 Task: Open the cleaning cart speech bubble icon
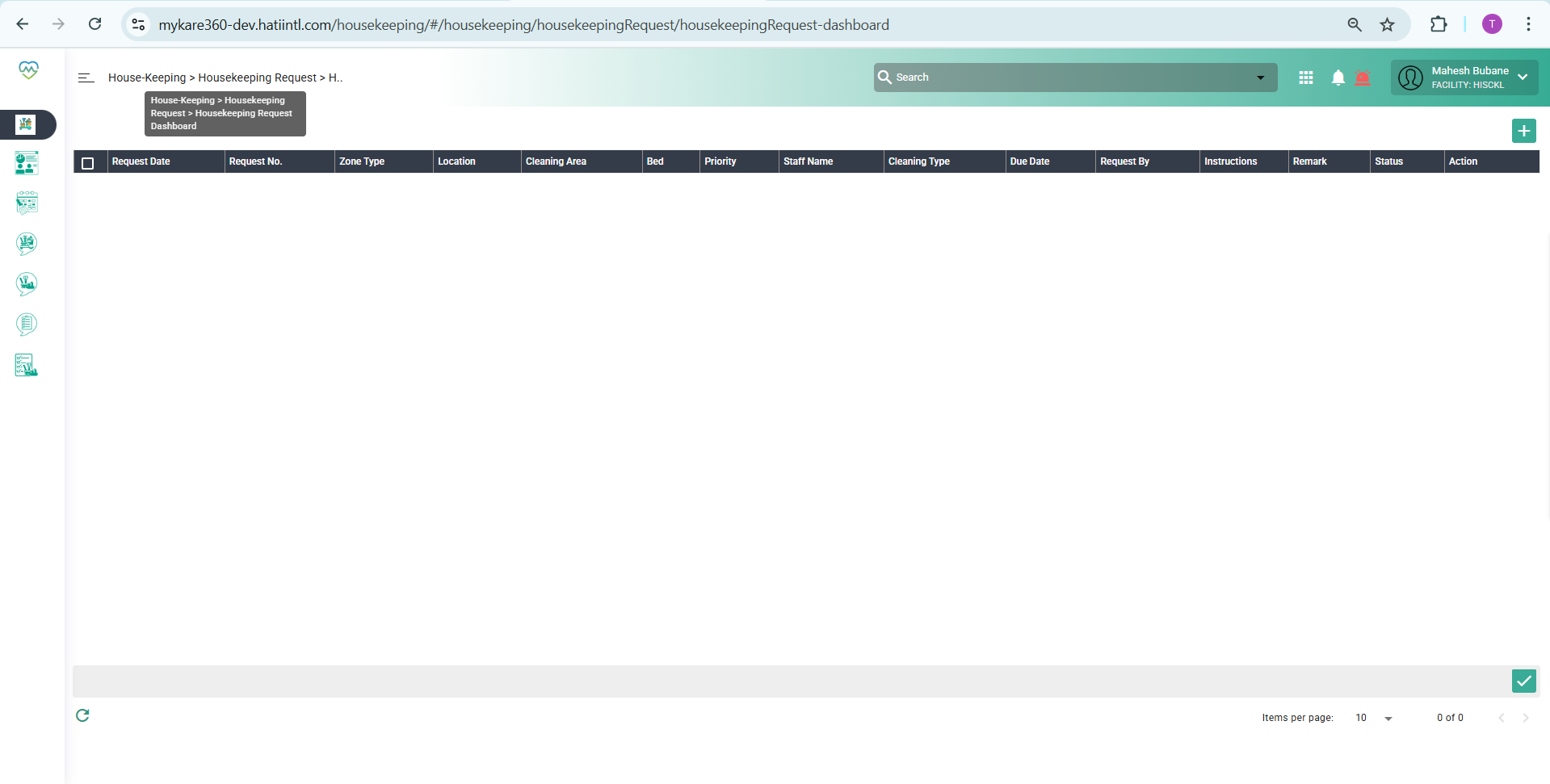pyautogui.click(x=27, y=243)
